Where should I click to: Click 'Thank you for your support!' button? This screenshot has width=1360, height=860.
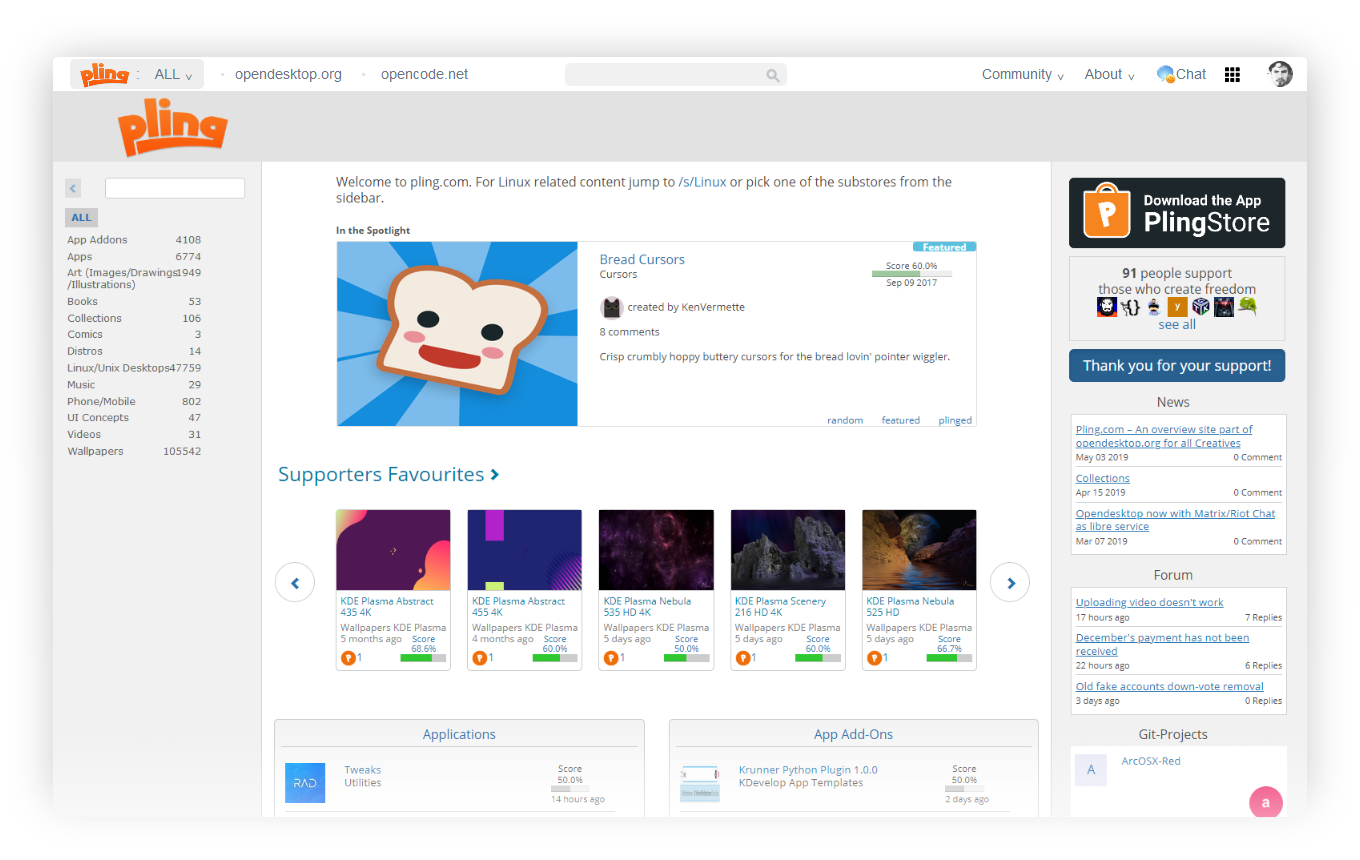tap(1177, 365)
